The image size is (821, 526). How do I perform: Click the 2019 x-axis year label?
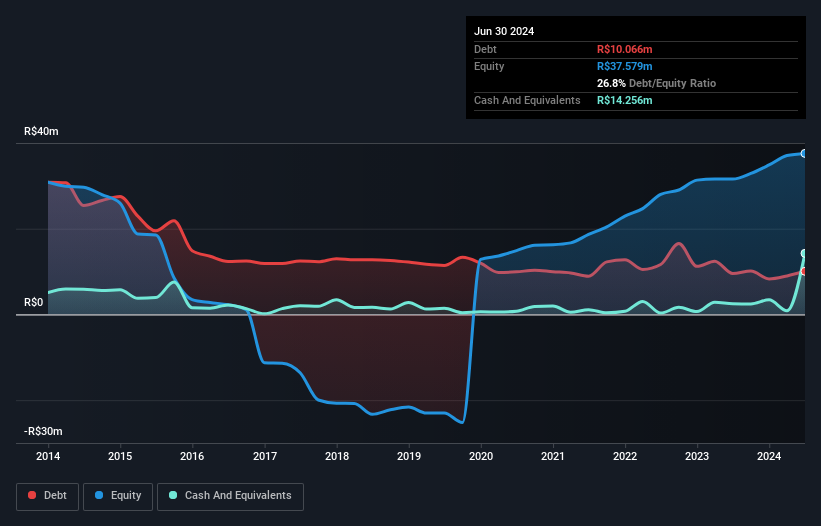click(x=409, y=456)
